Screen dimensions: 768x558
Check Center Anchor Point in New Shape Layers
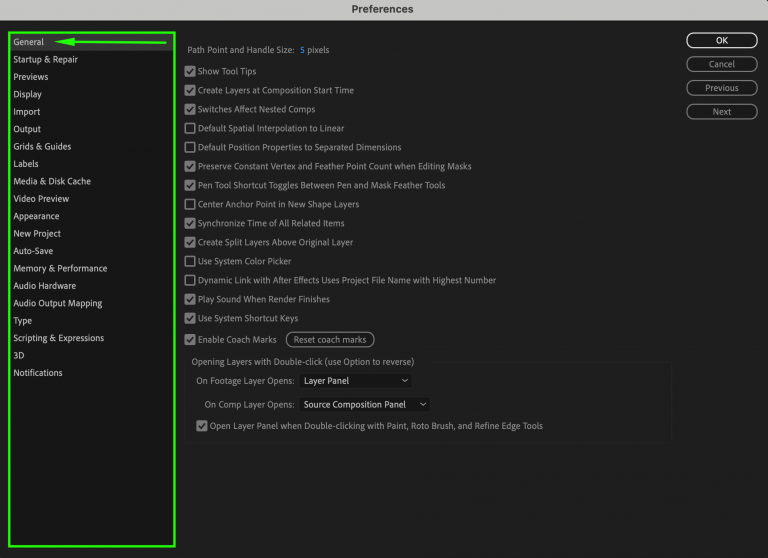point(191,205)
